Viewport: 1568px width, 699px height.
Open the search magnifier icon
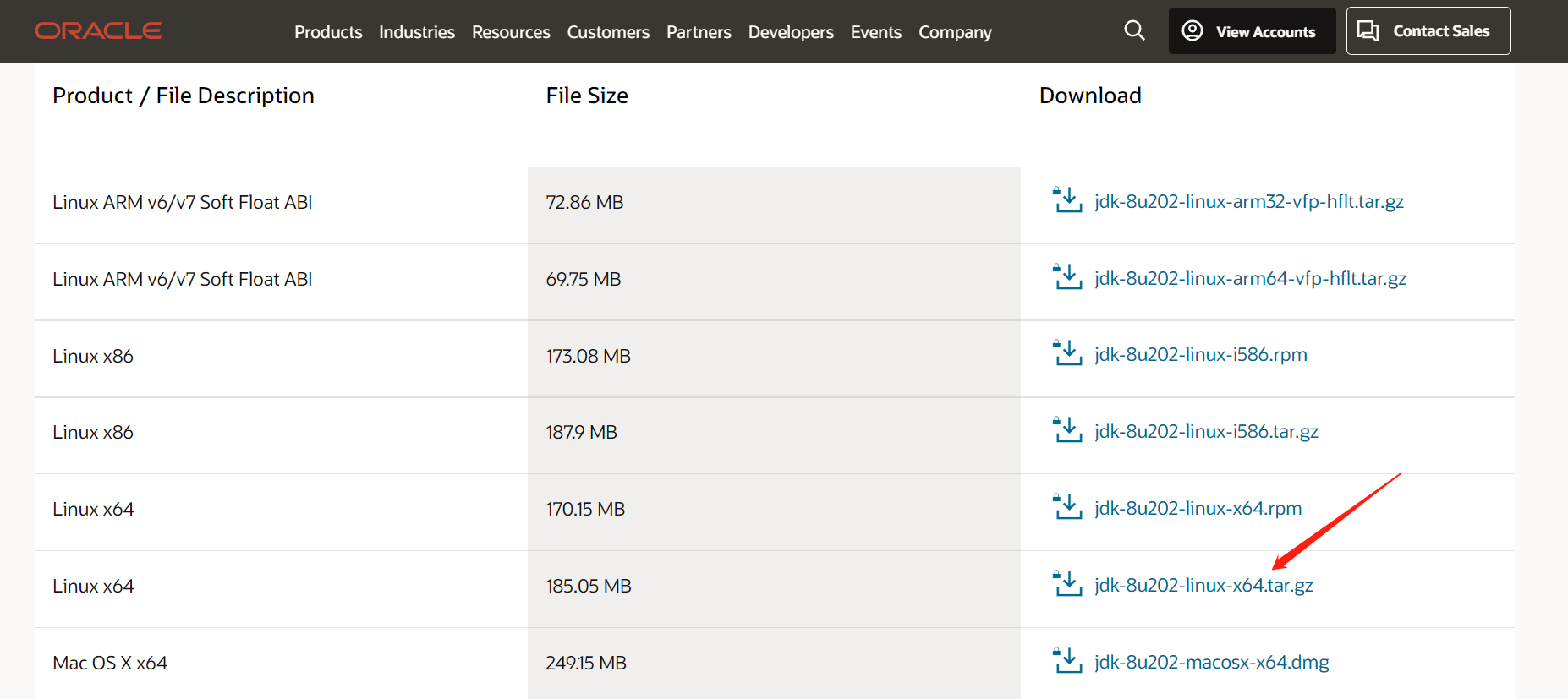coord(1134,31)
